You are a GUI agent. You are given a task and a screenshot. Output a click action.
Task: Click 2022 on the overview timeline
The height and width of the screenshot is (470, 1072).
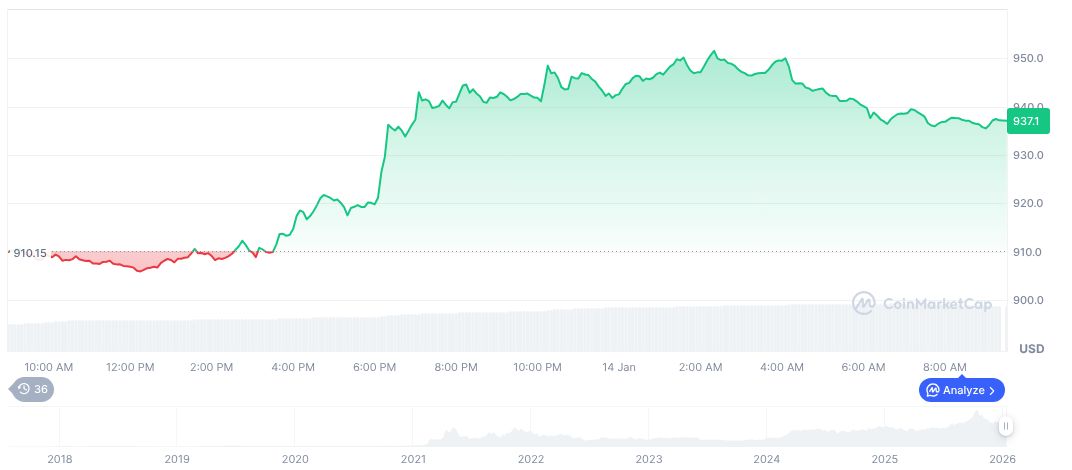point(531,459)
